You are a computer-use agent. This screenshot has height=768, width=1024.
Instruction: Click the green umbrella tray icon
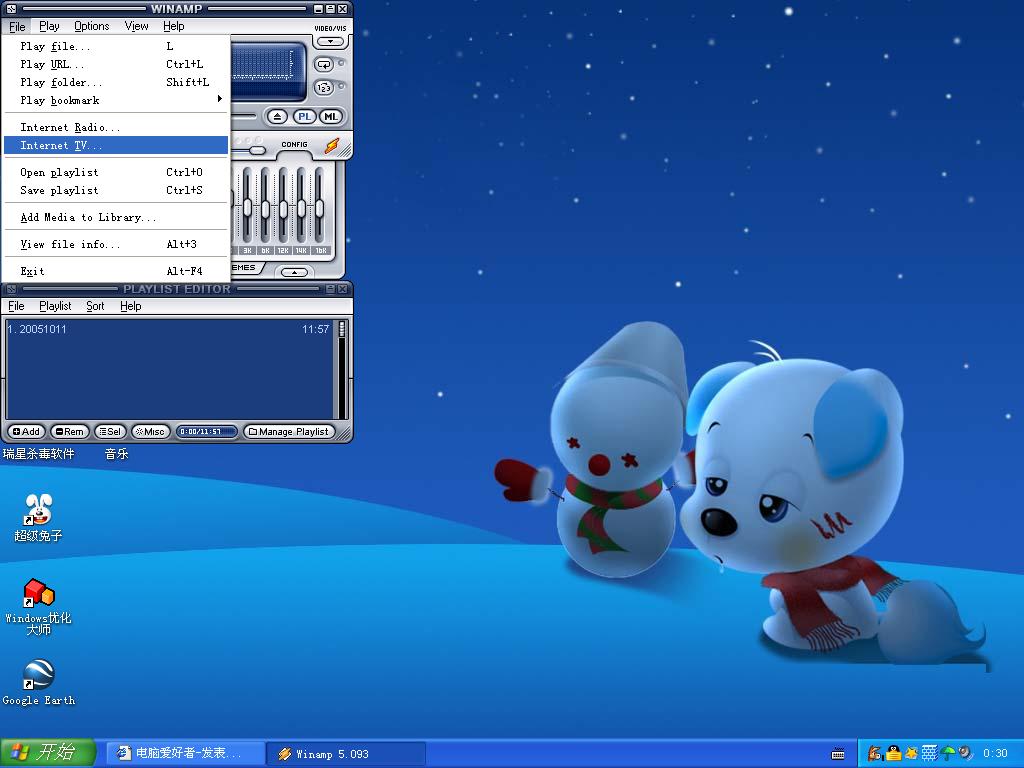[948, 754]
